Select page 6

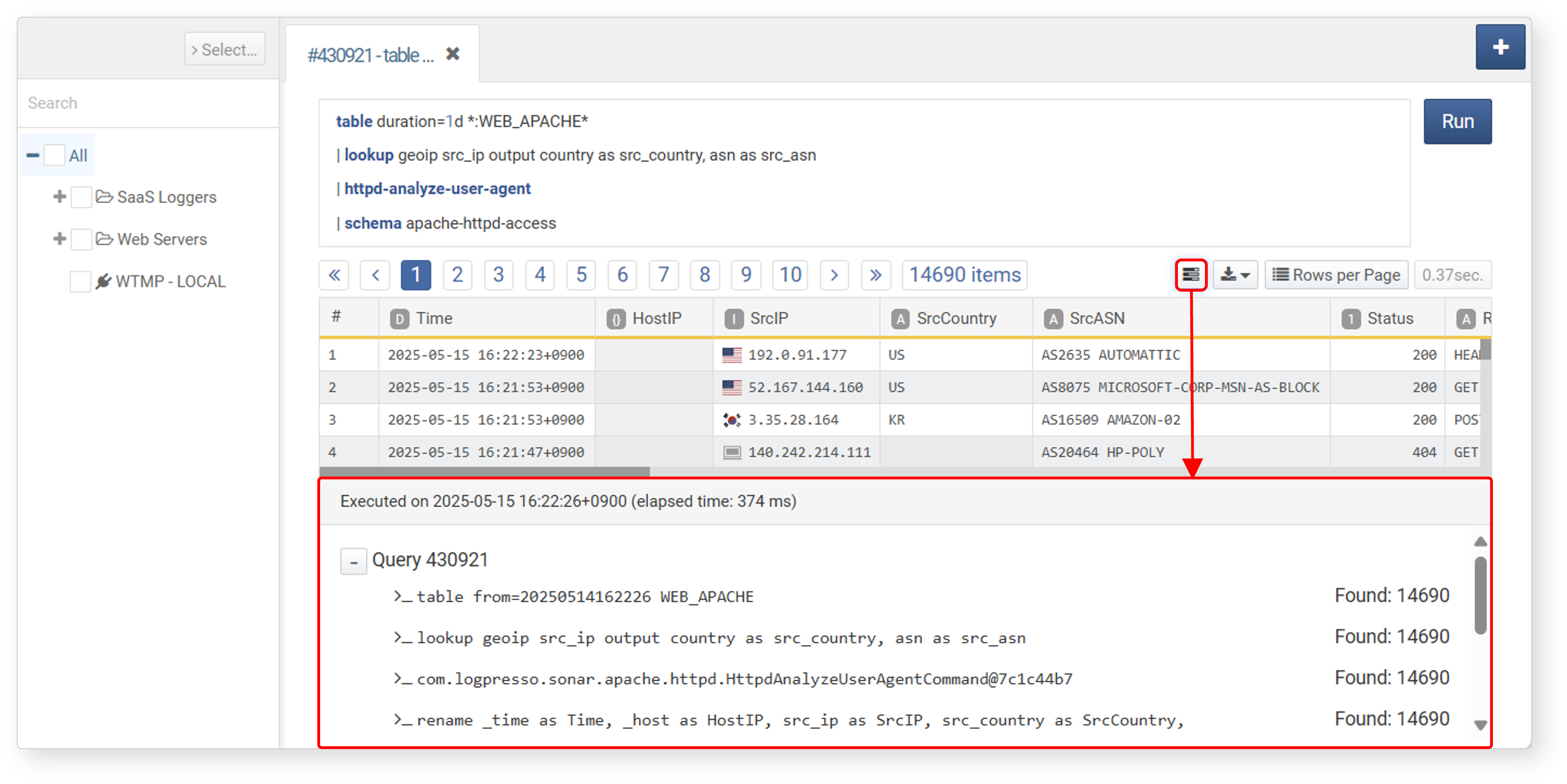[622, 275]
